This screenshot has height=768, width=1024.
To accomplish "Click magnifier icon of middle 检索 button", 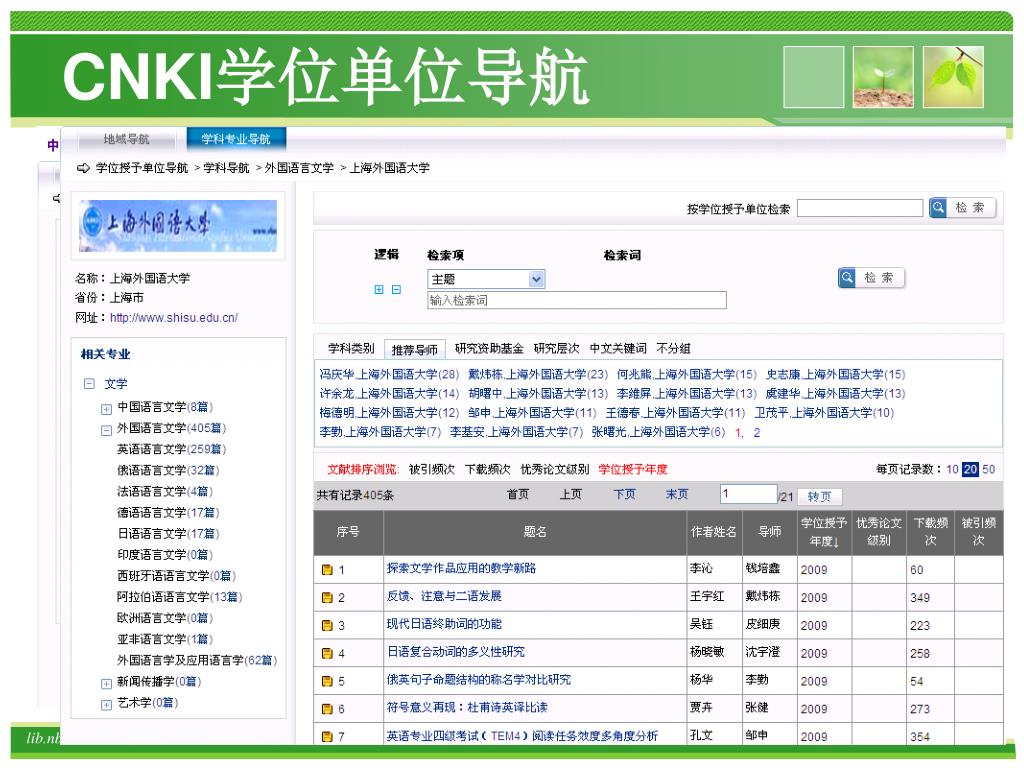I will (x=847, y=278).
